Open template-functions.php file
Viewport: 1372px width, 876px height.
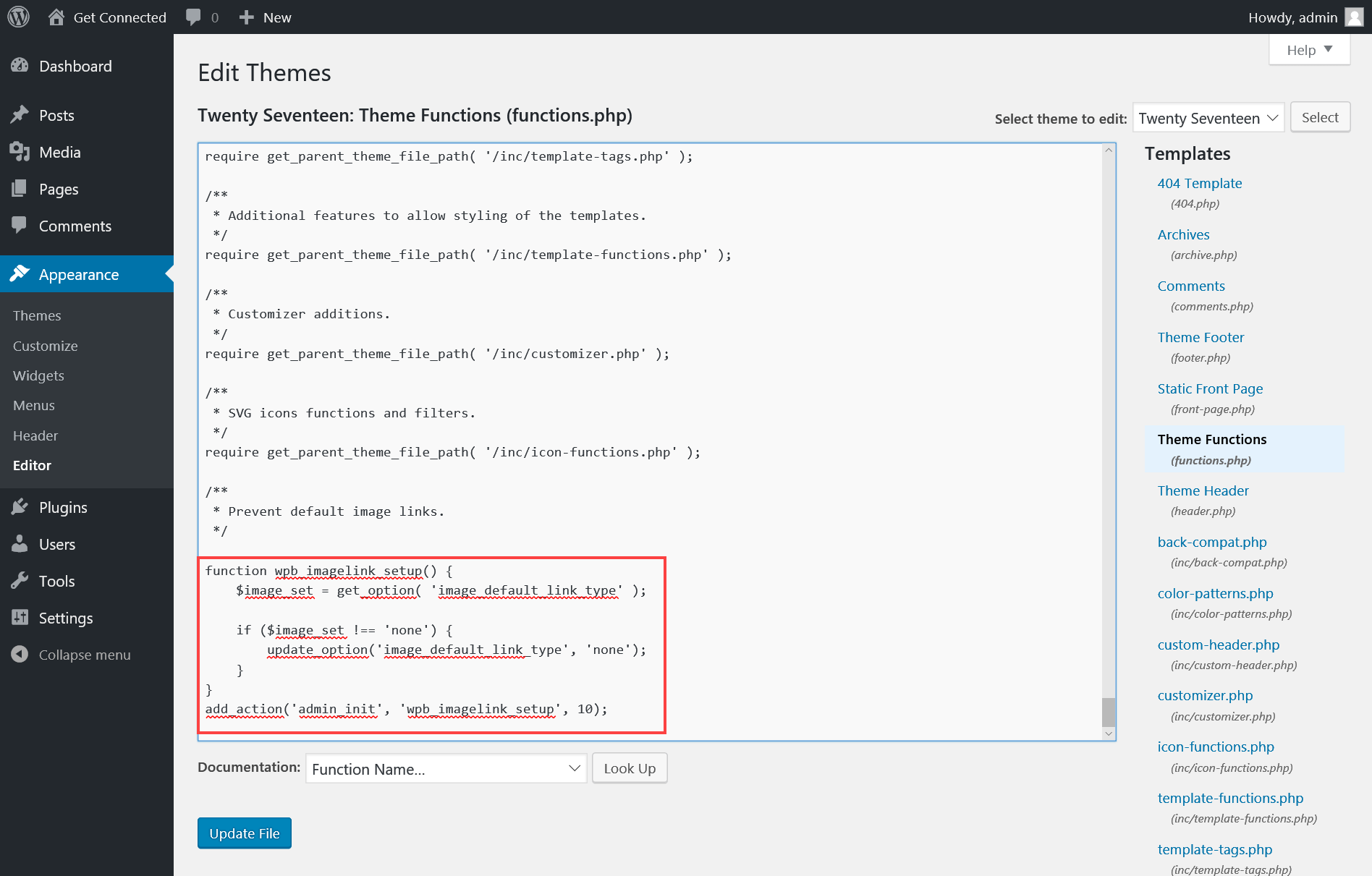pyautogui.click(x=1230, y=798)
